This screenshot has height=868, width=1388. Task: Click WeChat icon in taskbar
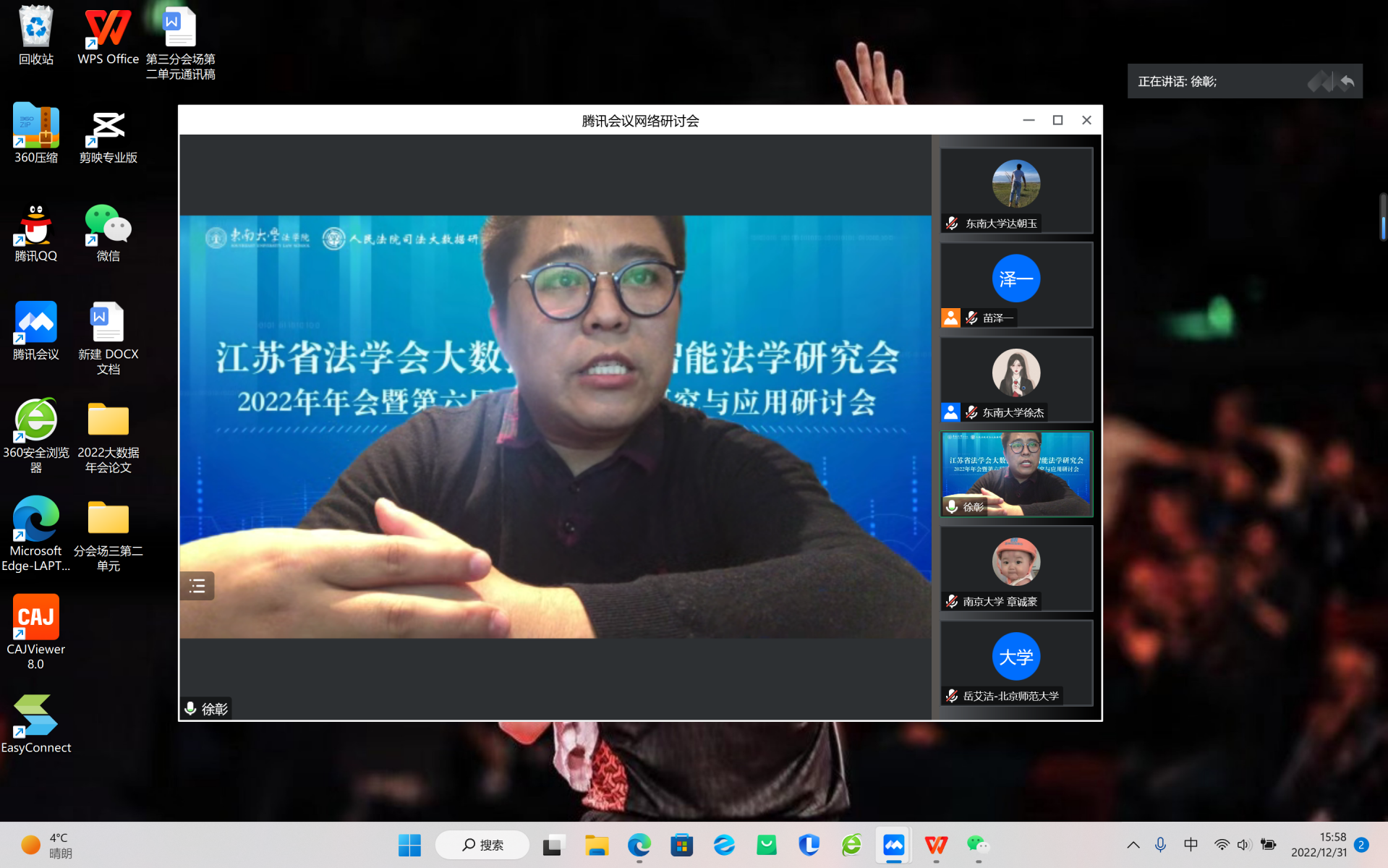(x=977, y=845)
